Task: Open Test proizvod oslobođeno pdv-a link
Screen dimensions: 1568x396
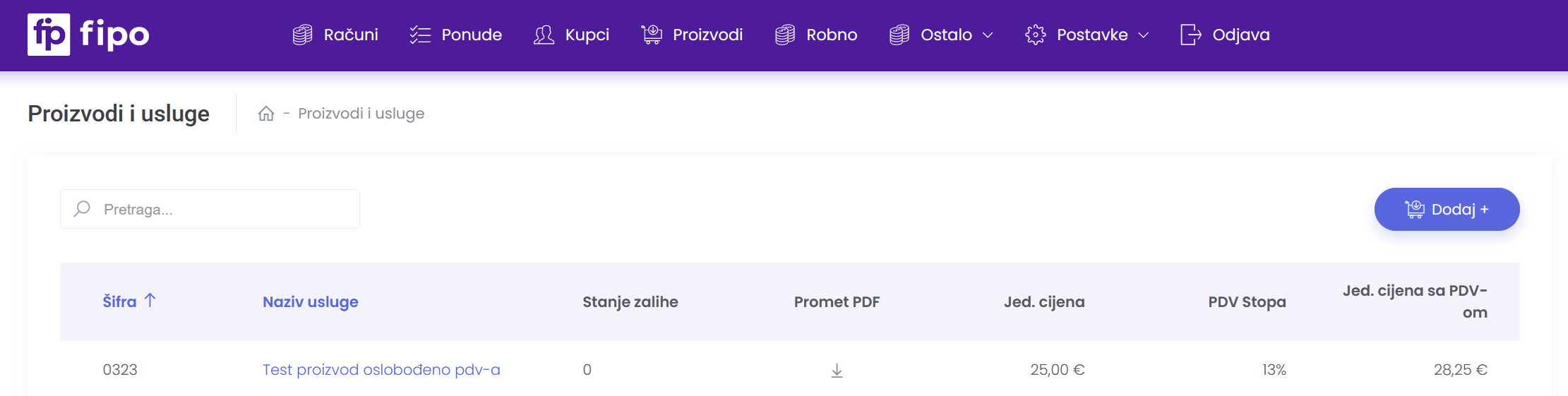Action: tap(381, 370)
